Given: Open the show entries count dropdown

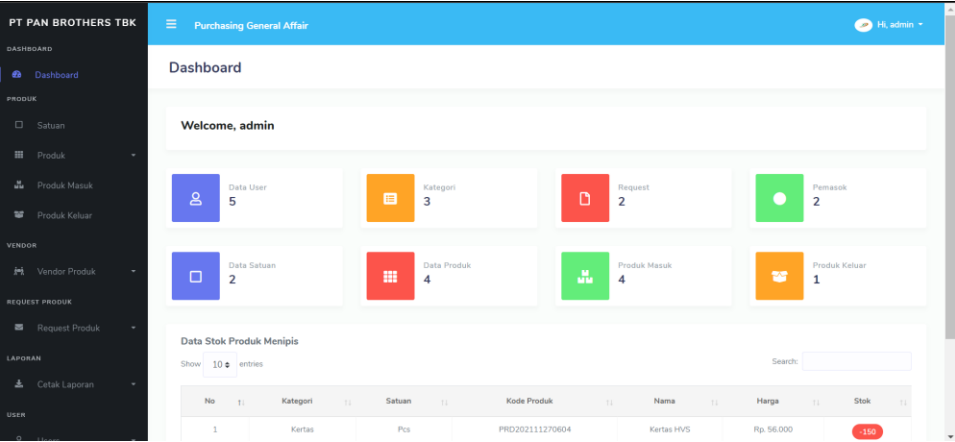Looking at the screenshot, I should tap(219, 364).
